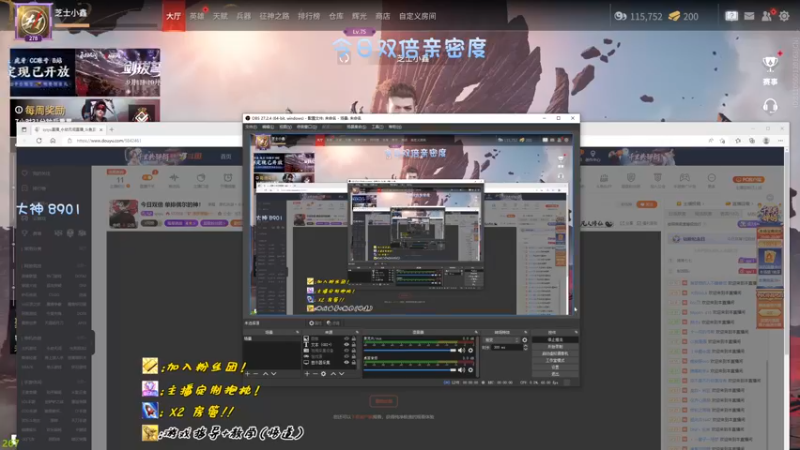Viewport: 800px width, 450px height.
Task: Adjust second mixer channel volume slider
Action: click(x=410, y=369)
